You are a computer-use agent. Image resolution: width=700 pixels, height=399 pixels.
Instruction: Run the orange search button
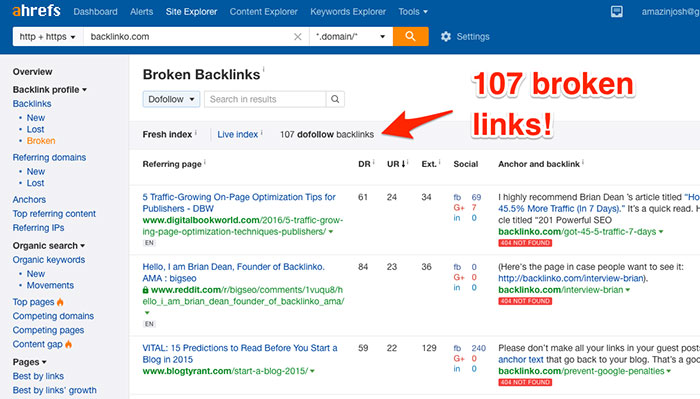(x=410, y=36)
